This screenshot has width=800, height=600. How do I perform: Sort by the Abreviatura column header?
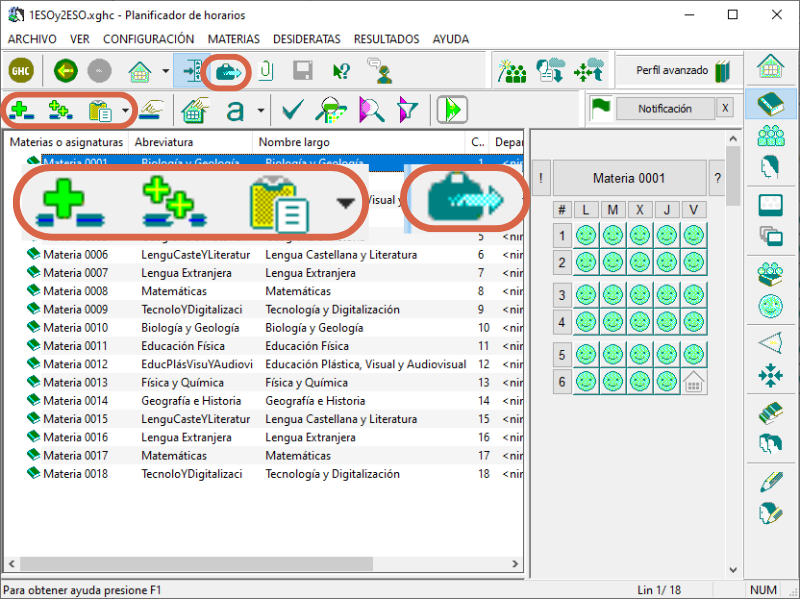click(x=190, y=142)
